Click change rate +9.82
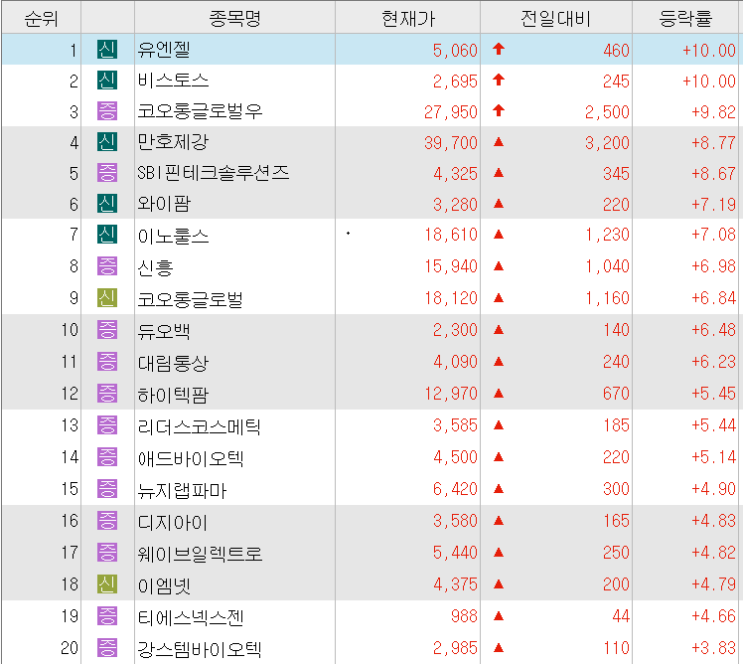743x664 pixels. point(714,112)
